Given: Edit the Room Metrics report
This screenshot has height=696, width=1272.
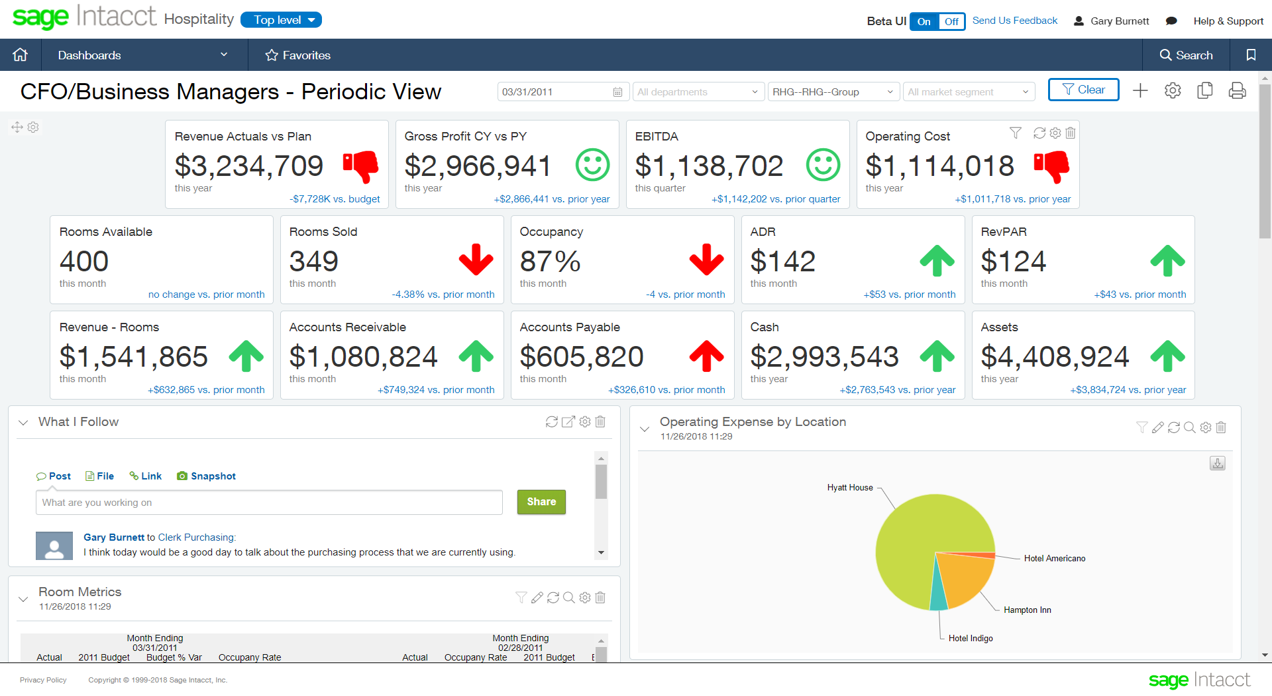Looking at the screenshot, I should coord(537,598).
